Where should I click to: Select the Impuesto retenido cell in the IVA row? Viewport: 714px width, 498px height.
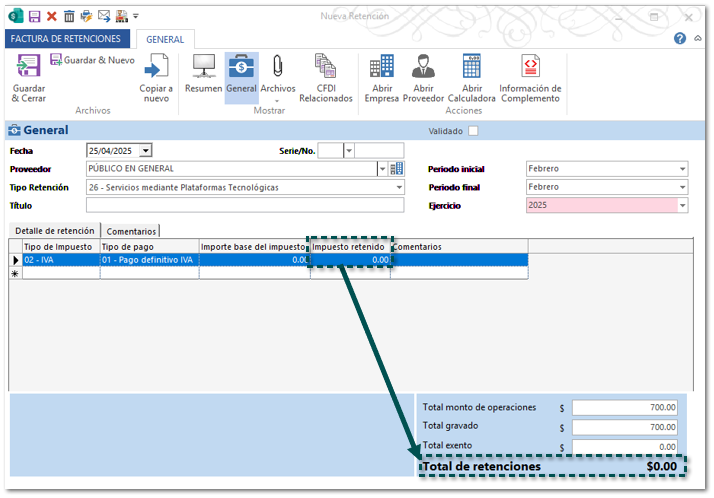tap(350, 260)
